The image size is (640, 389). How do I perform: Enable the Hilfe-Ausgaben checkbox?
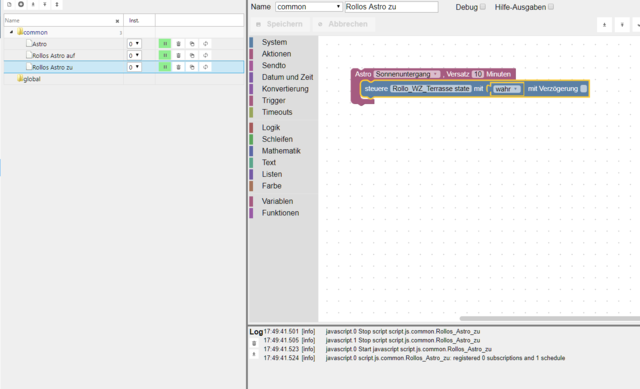click(551, 7)
